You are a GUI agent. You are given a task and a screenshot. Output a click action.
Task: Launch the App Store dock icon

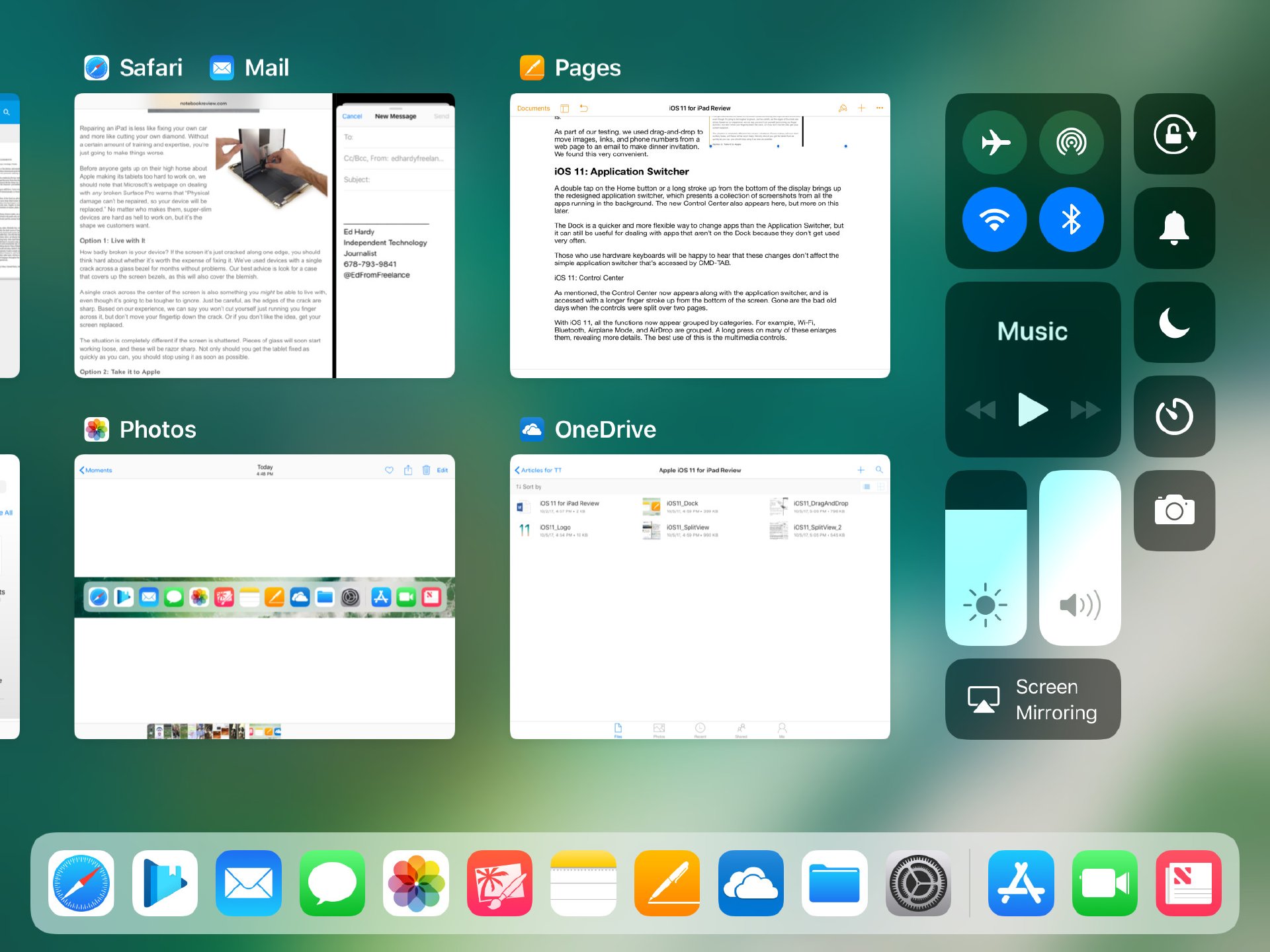click(1021, 883)
